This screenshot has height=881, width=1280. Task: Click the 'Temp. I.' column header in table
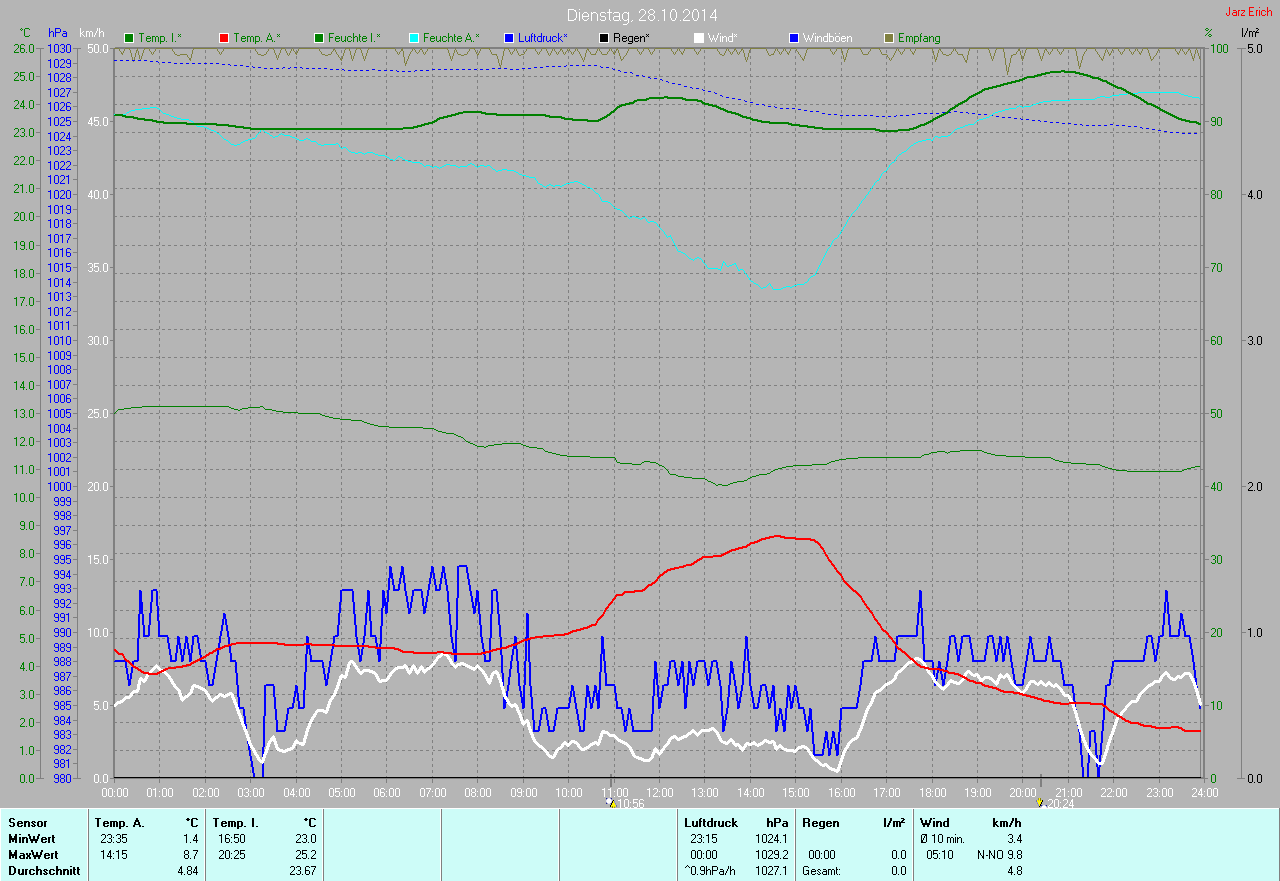click(x=236, y=823)
